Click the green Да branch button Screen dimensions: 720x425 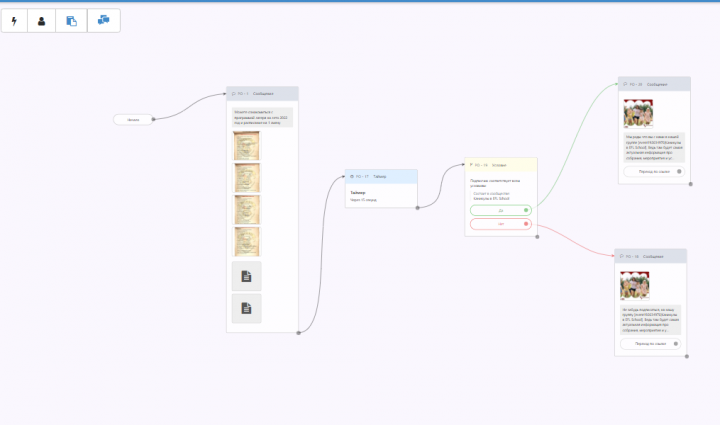point(501,210)
